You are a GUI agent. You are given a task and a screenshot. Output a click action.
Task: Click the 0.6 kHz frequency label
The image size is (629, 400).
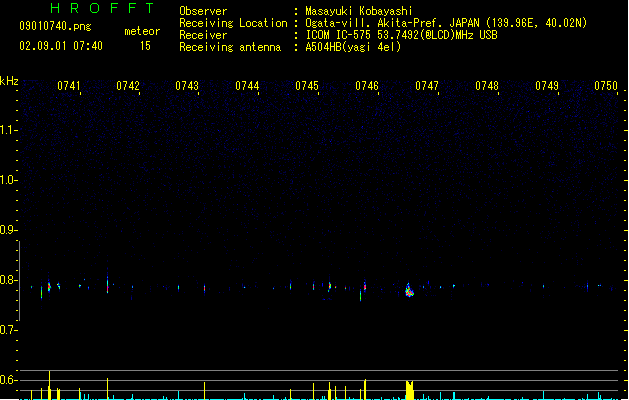click(8, 380)
